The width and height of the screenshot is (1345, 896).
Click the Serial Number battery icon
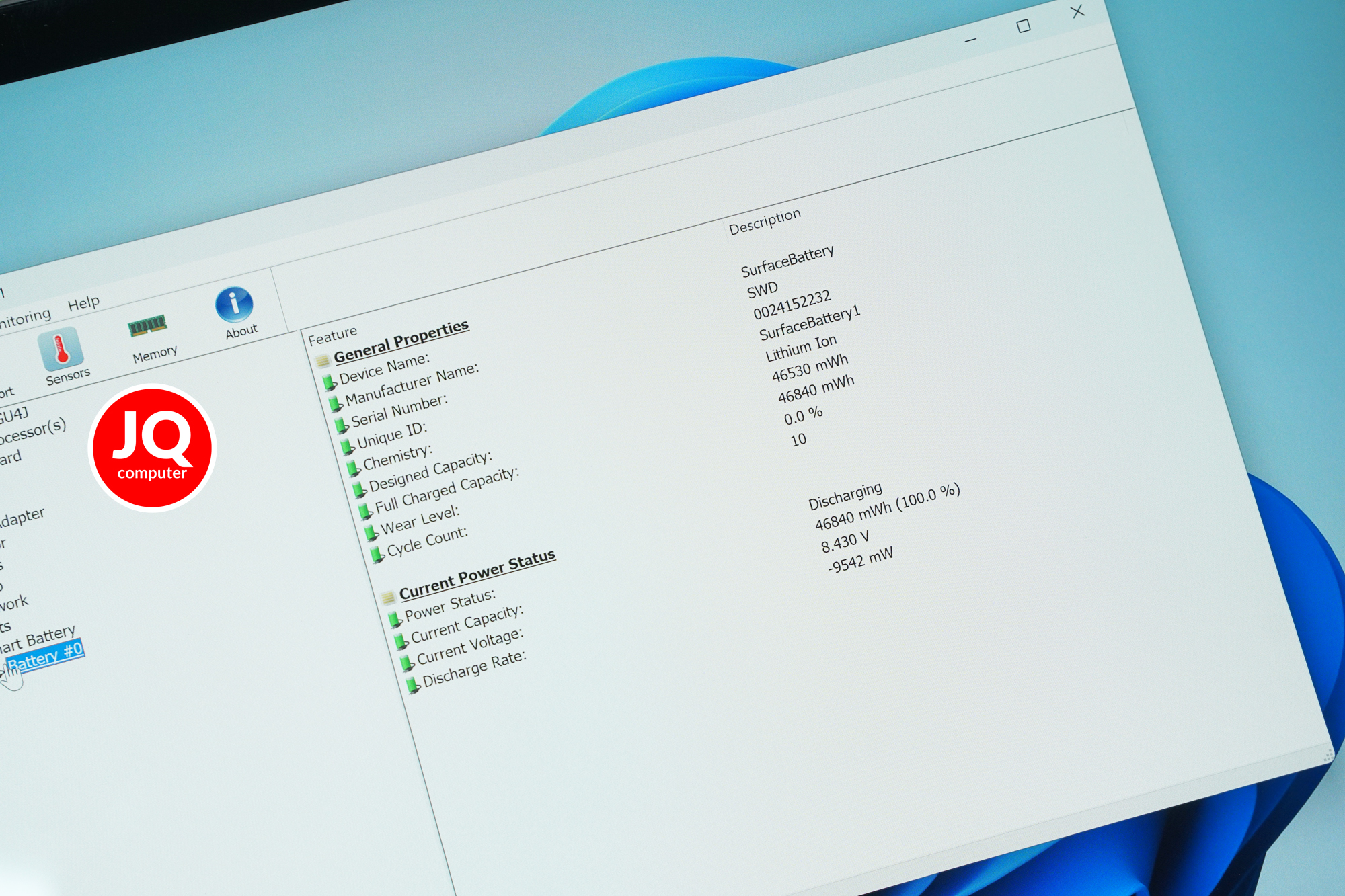click(341, 423)
